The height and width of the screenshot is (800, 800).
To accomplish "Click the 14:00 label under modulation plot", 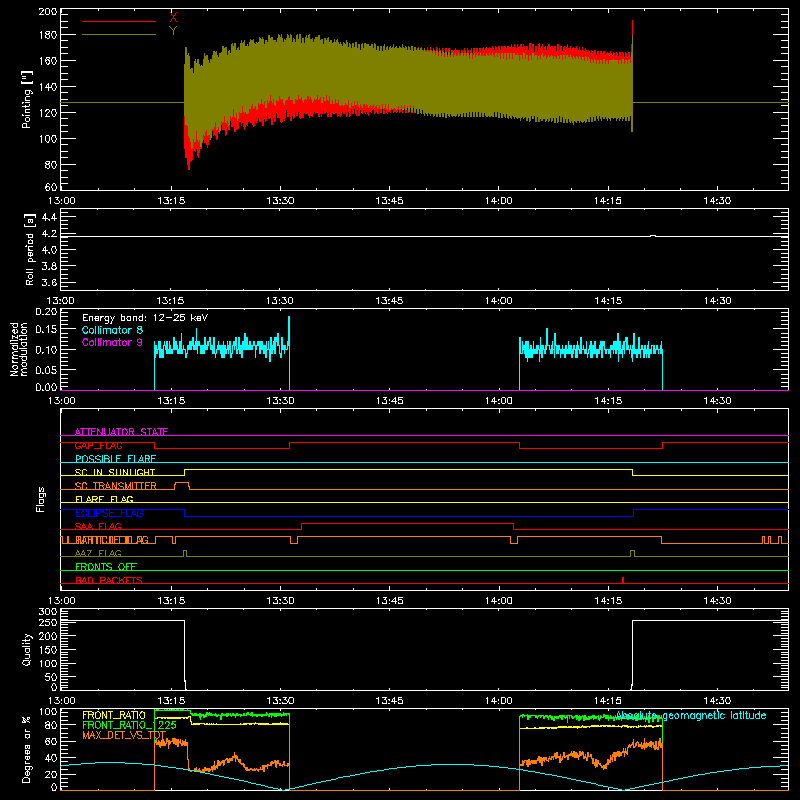I will 498,401.
